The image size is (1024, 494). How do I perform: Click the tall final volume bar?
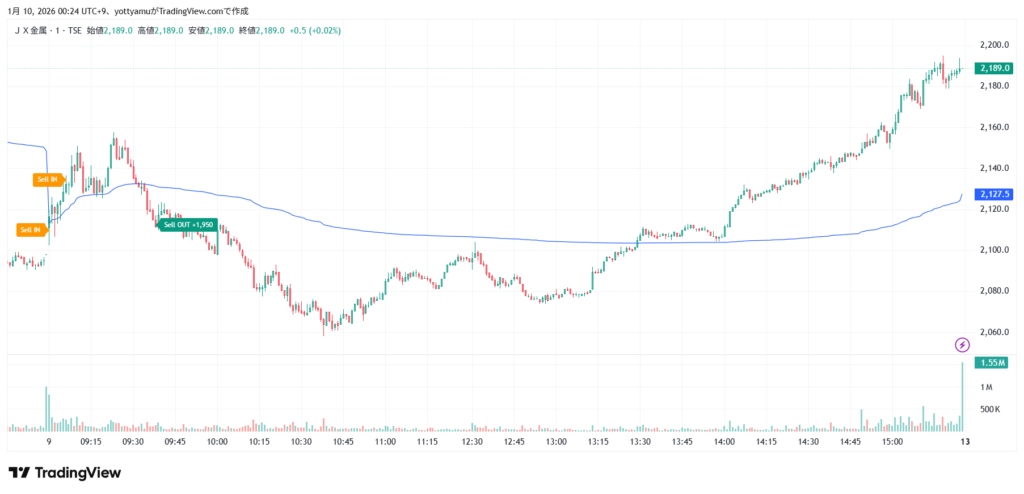click(x=962, y=397)
